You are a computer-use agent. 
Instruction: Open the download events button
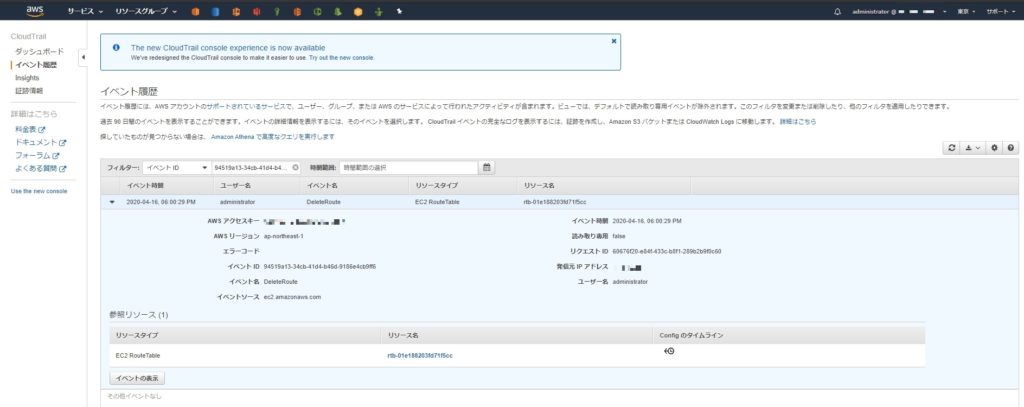974,148
